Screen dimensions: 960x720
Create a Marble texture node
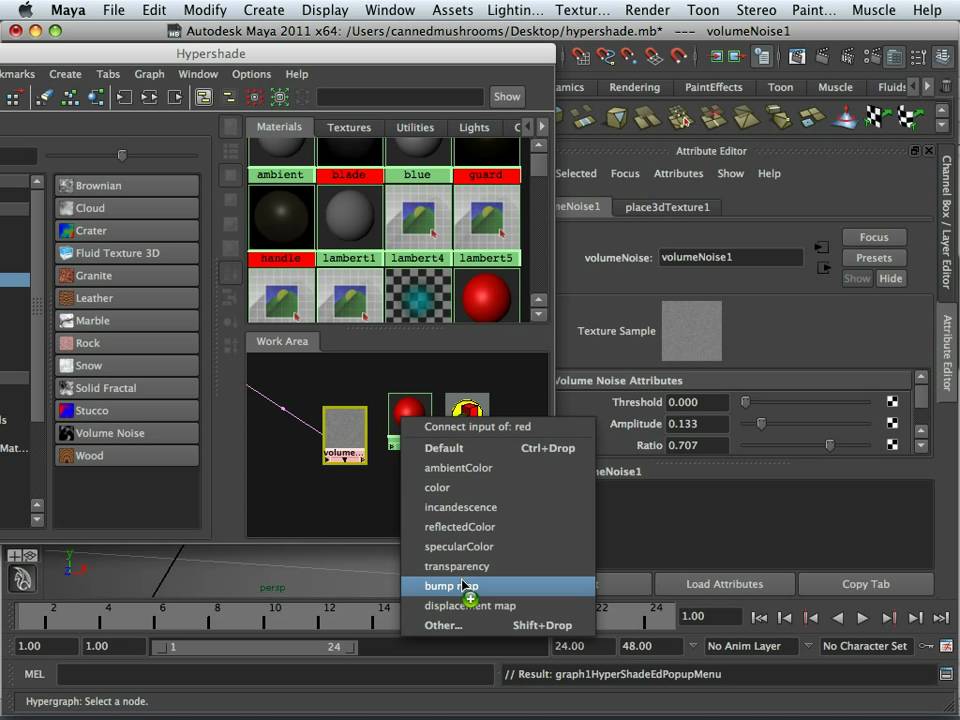[127, 320]
